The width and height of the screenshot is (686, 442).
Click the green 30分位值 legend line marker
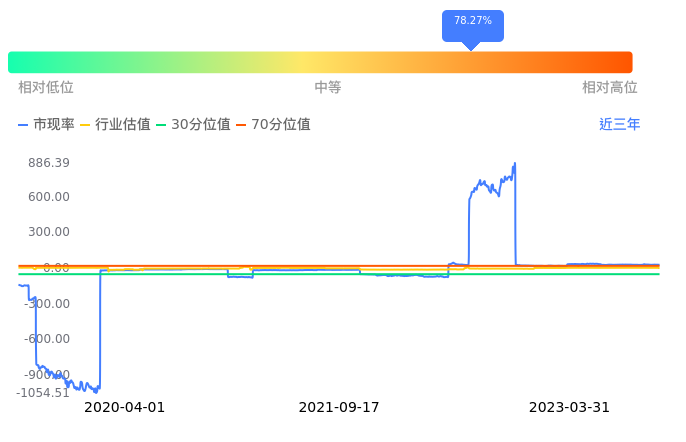[x=163, y=125]
